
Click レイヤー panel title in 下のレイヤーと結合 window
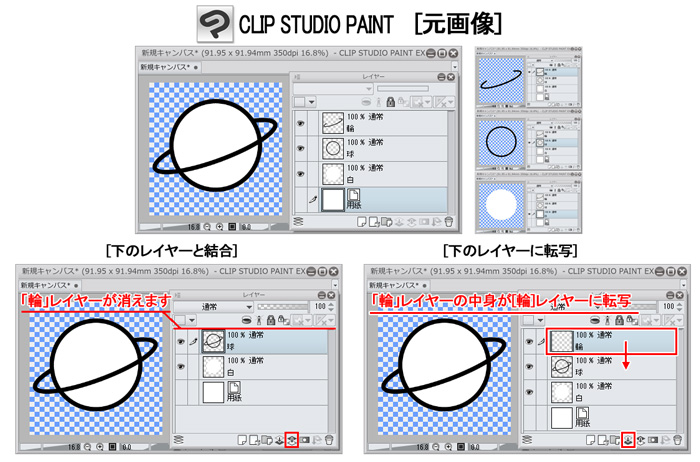click(x=254, y=295)
